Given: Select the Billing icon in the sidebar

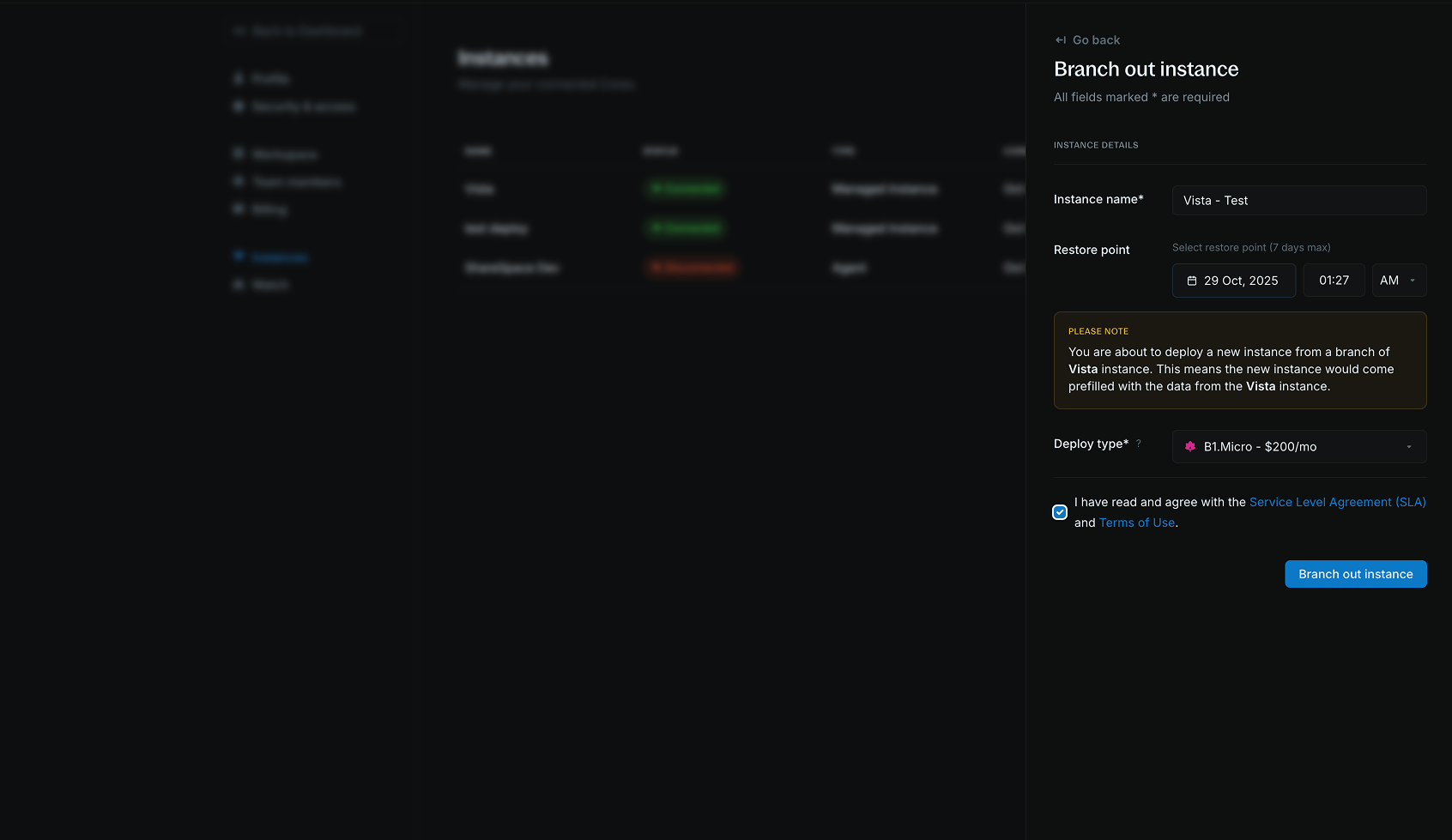Looking at the screenshot, I should click(x=238, y=208).
